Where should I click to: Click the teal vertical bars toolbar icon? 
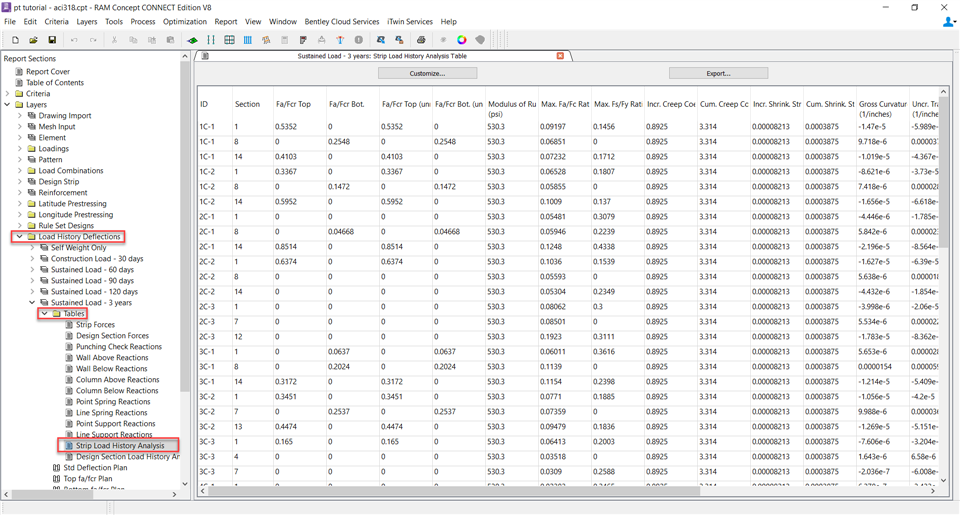click(211, 40)
